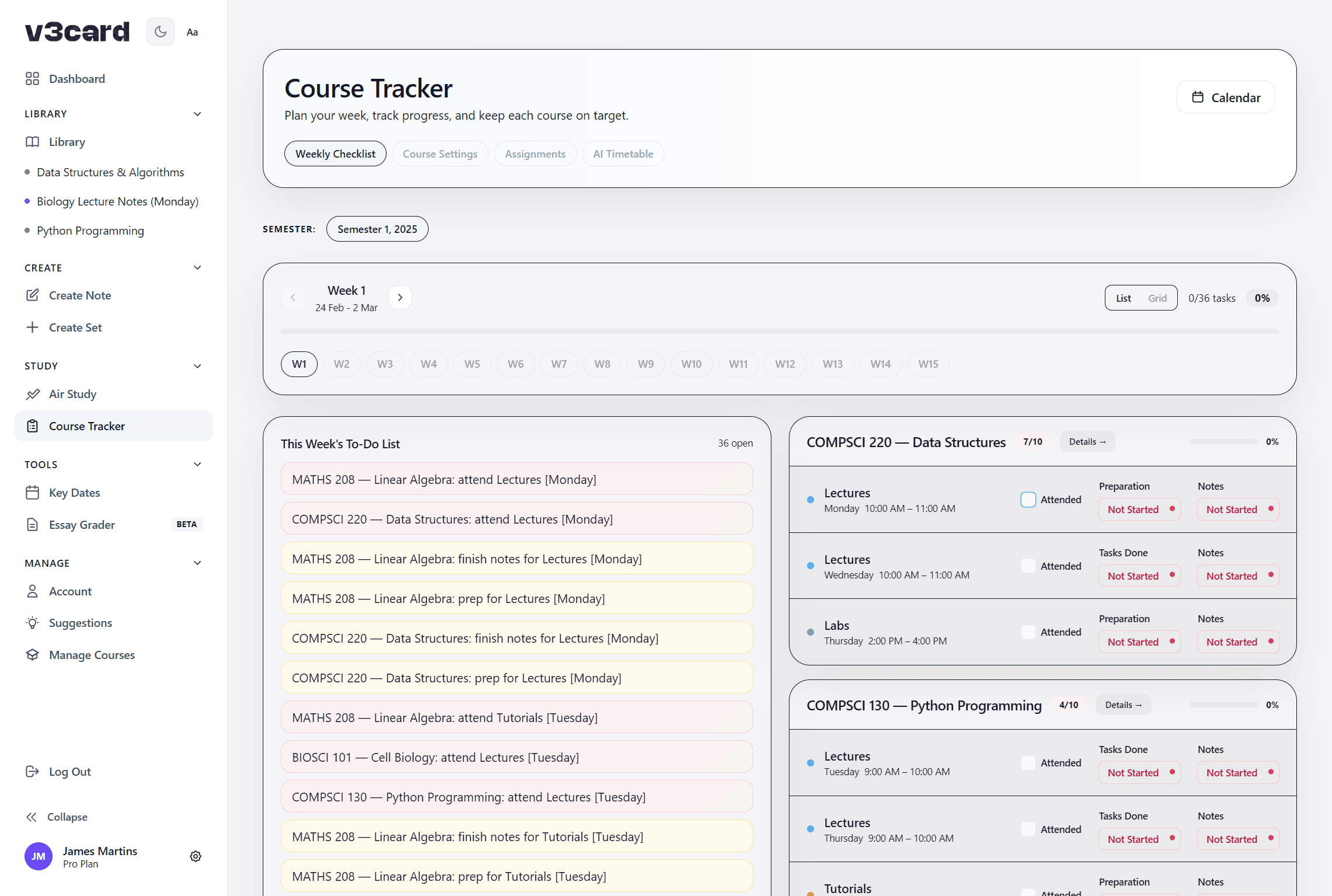This screenshot has width=1332, height=896.
Task: Open the Calendar button
Action: tap(1226, 97)
